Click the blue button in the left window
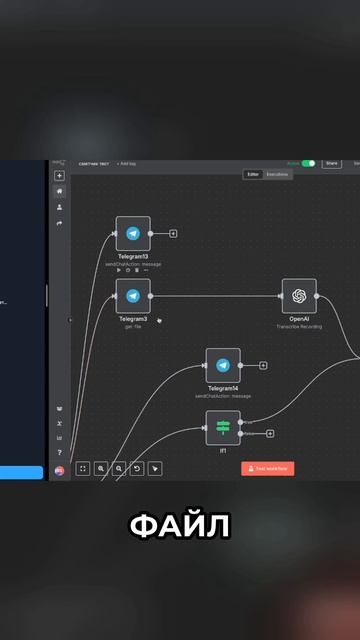The image size is (360, 640). click(x=21, y=473)
